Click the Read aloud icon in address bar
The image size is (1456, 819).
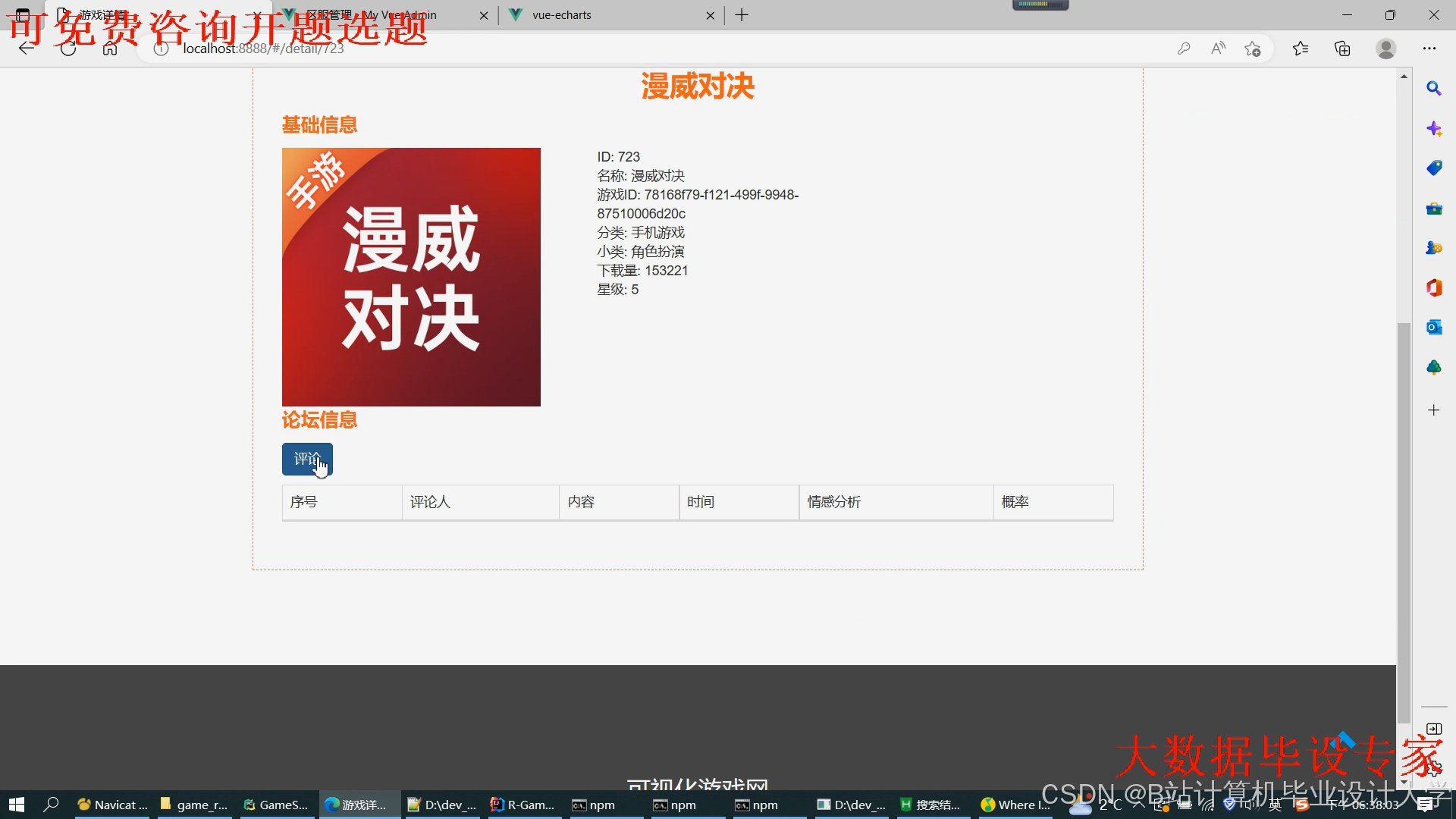point(1218,49)
